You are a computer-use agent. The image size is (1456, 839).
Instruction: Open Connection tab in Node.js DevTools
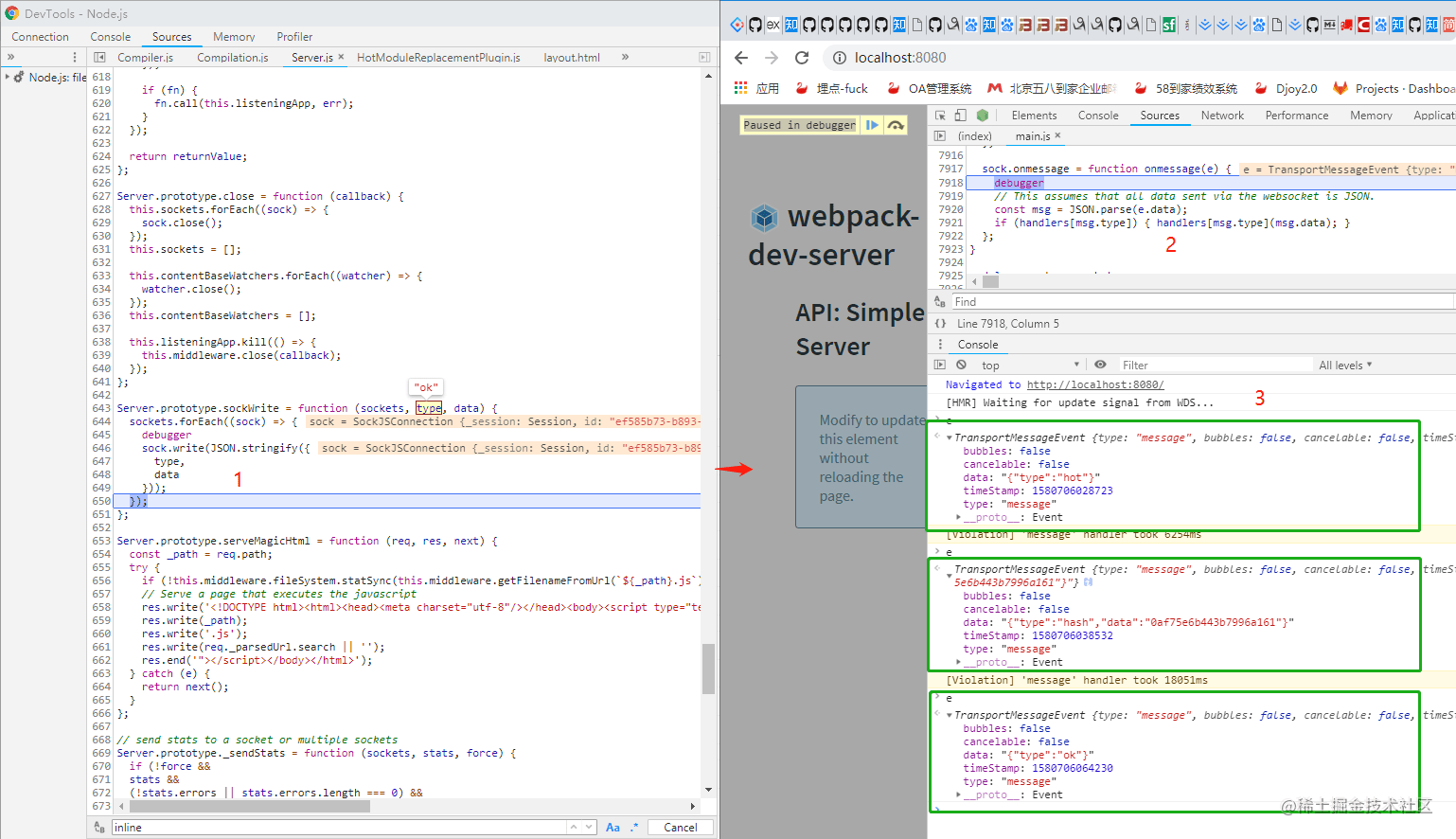40,37
